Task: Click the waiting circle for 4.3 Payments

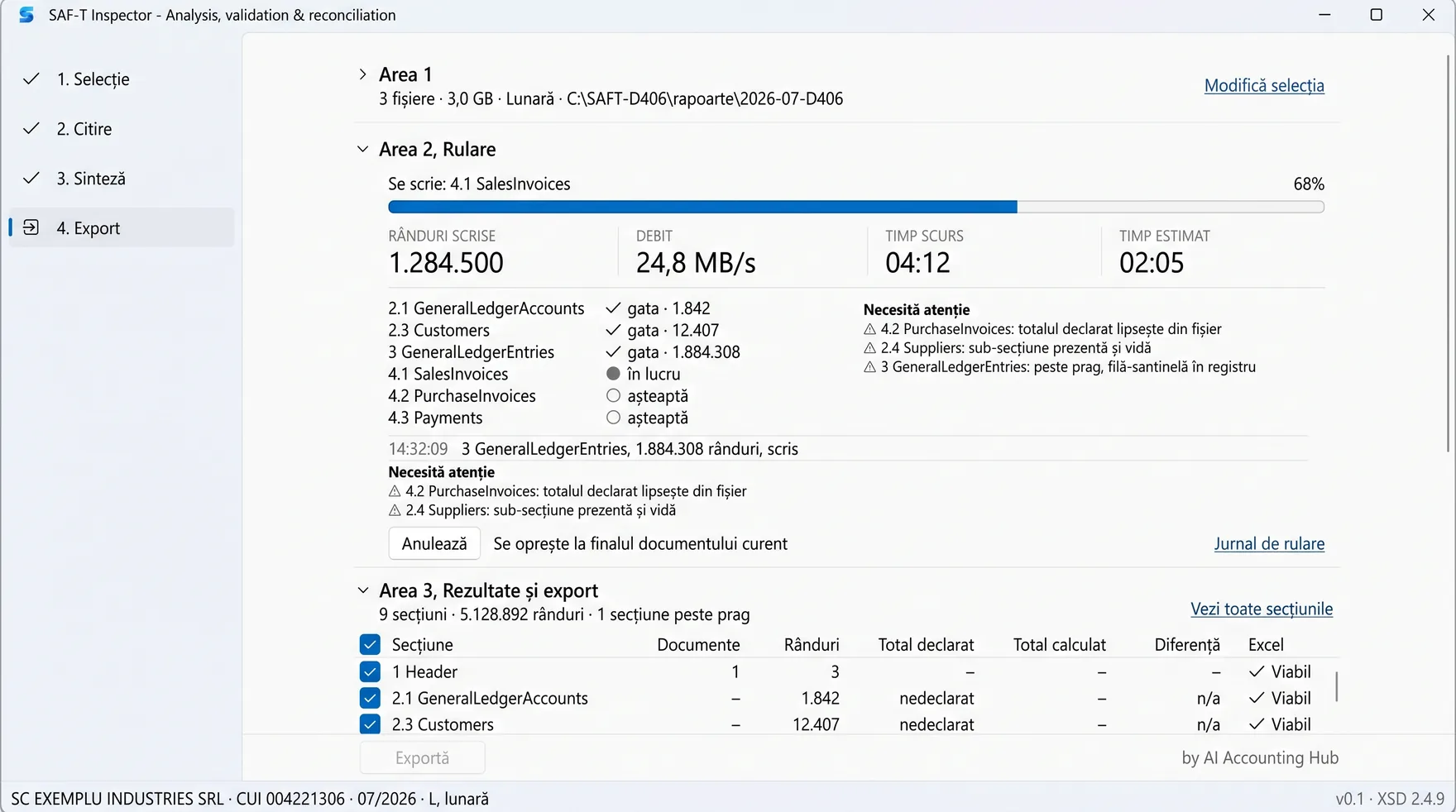Action: 613,418
